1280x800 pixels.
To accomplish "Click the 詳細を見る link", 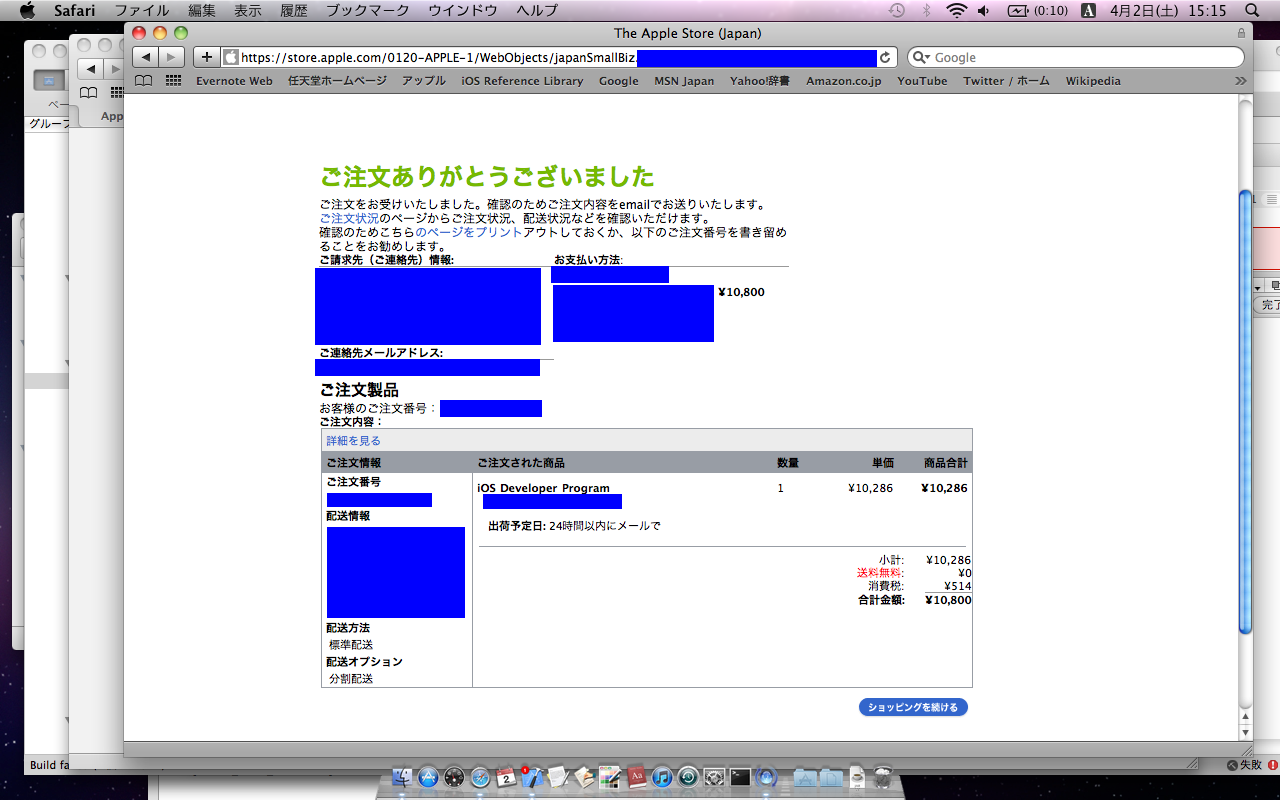I will point(353,441).
